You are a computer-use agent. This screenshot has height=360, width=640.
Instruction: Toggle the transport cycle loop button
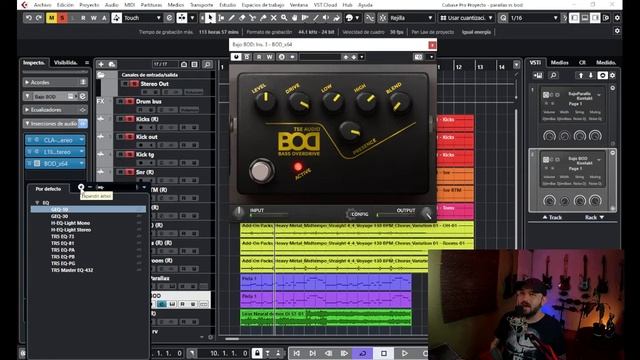coord(362,353)
